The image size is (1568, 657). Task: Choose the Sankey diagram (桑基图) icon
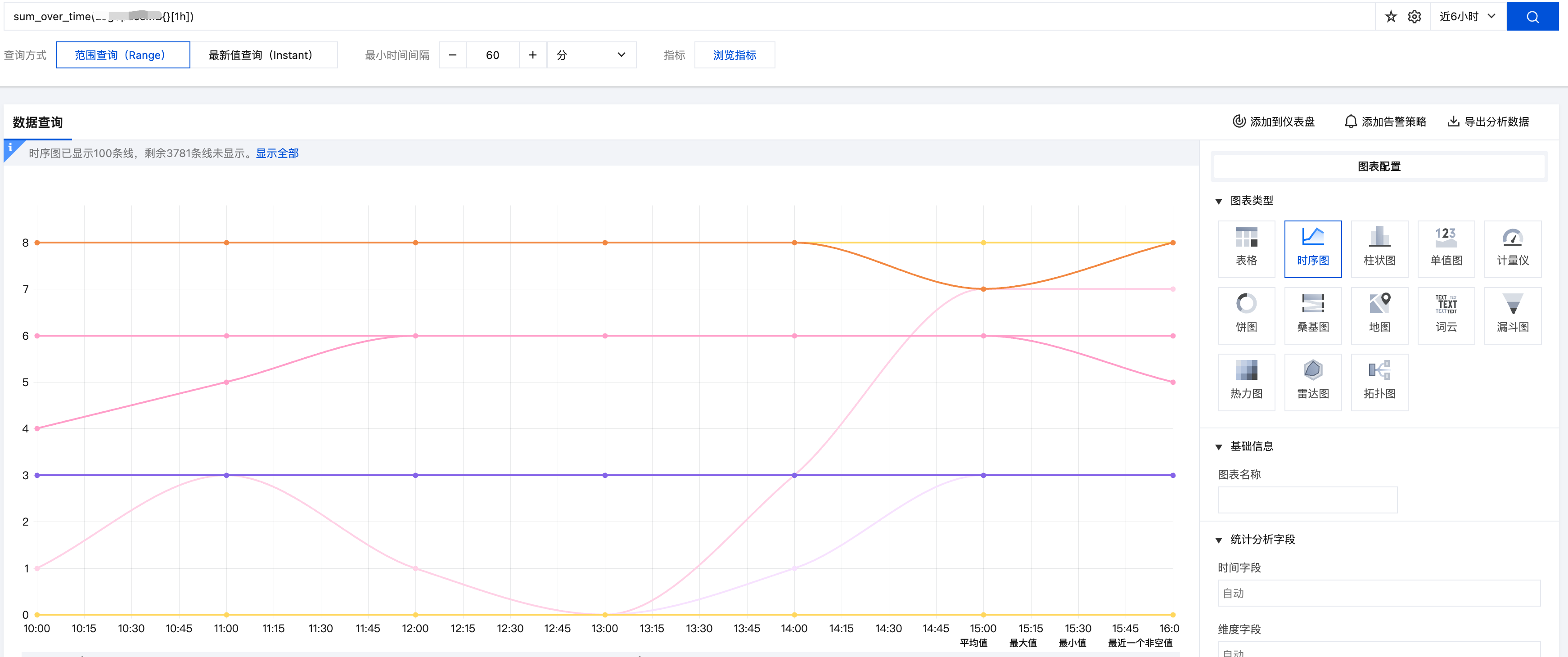[1312, 315]
